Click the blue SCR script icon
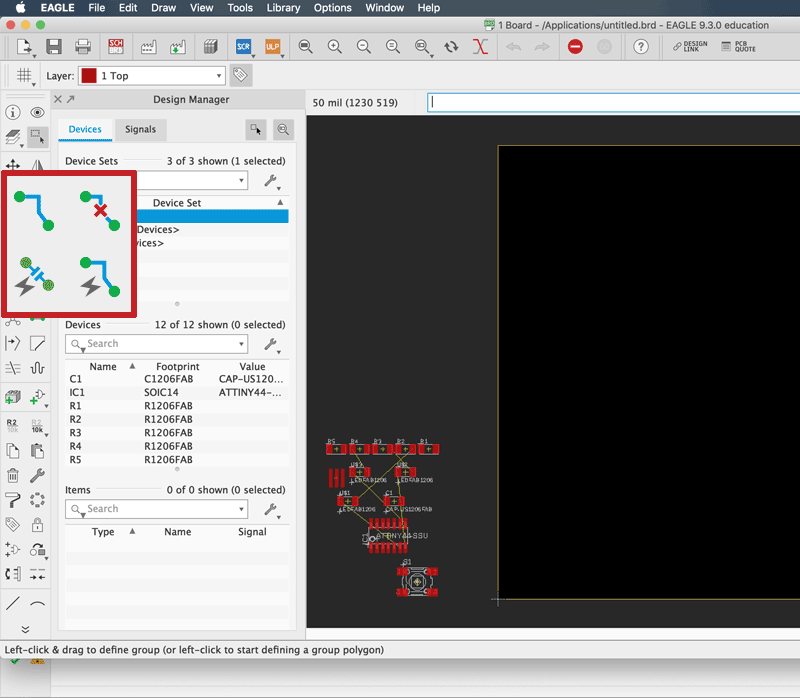The image size is (800, 698). (x=243, y=46)
